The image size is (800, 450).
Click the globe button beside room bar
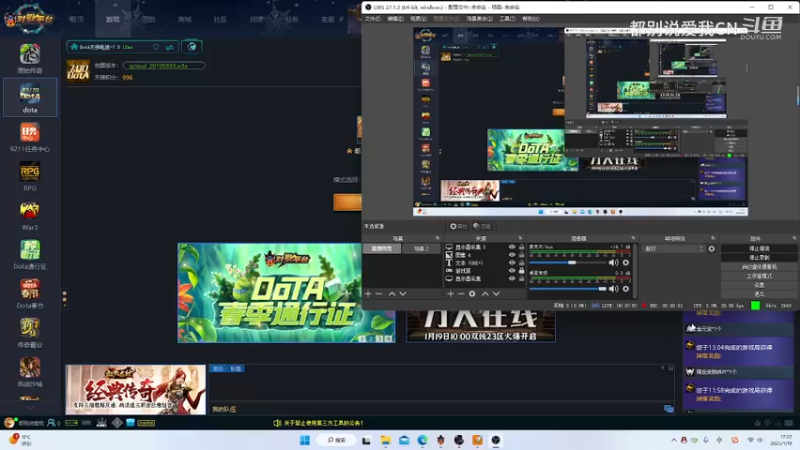(192, 47)
